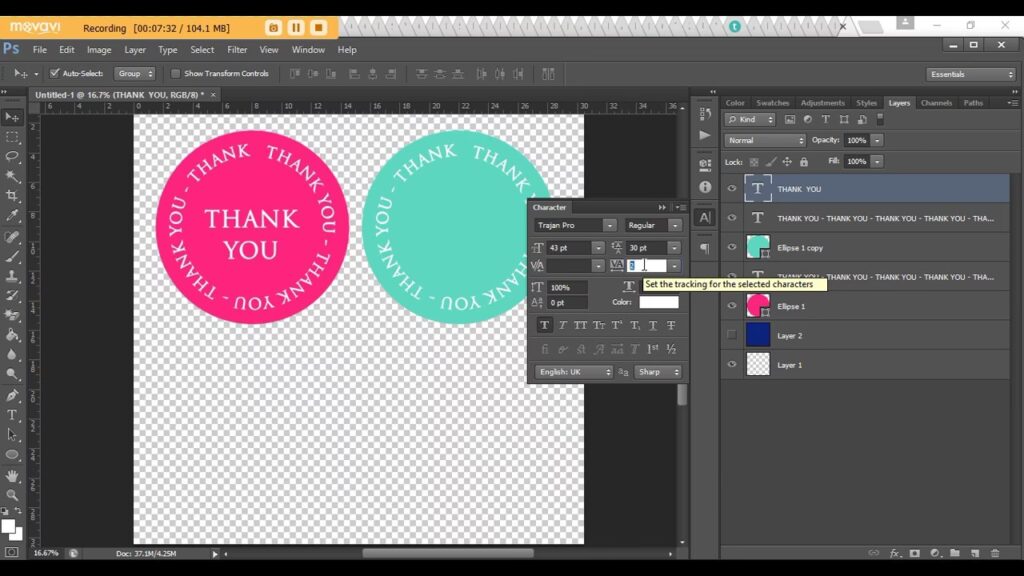Viewport: 1024px width, 576px height.
Task: Click the Strikethrough text style icon
Action: pyautogui.click(x=671, y=325)
